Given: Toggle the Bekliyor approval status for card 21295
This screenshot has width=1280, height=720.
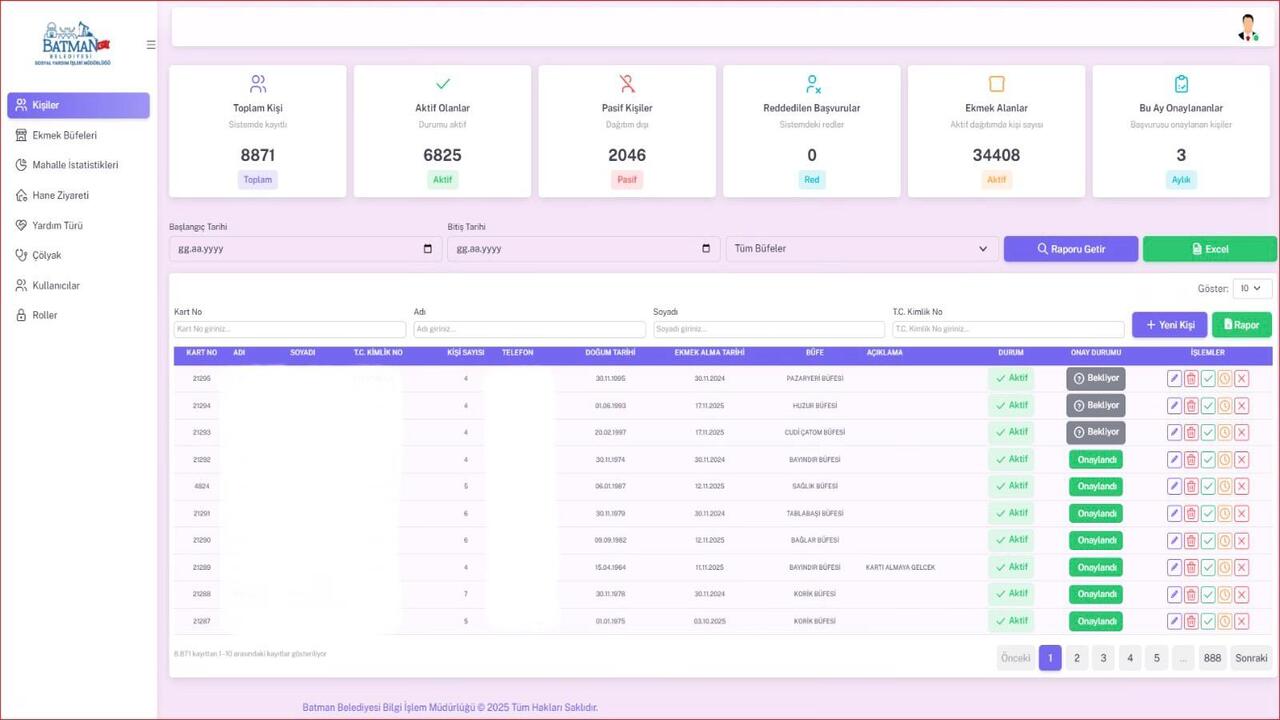Looking at the screenshot, I should 1095,378.
